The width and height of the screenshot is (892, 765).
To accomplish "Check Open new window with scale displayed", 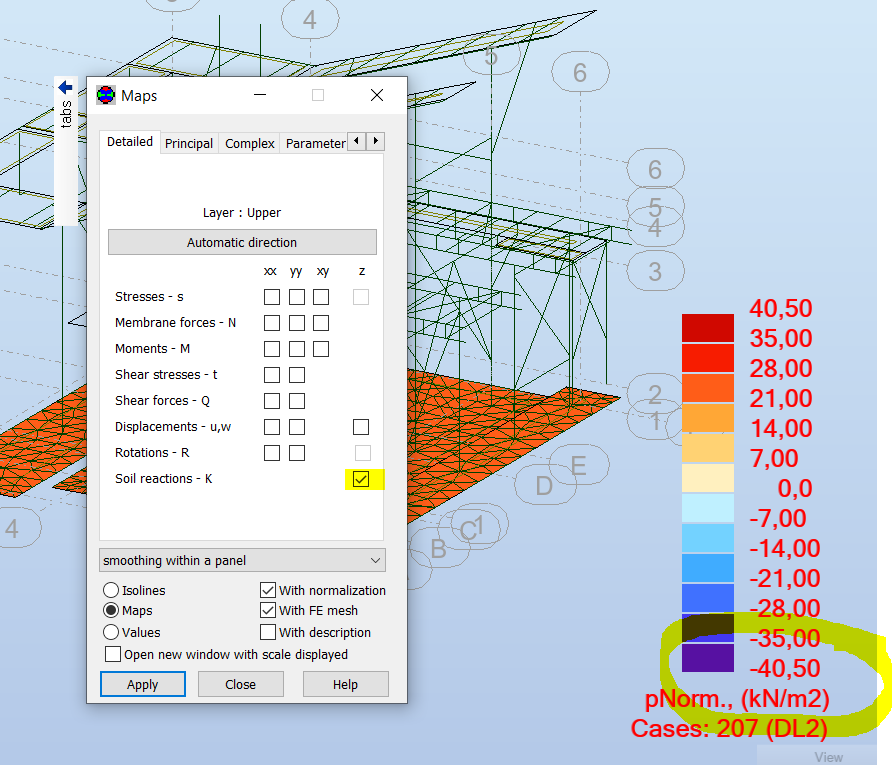I will tap(114, 654).
